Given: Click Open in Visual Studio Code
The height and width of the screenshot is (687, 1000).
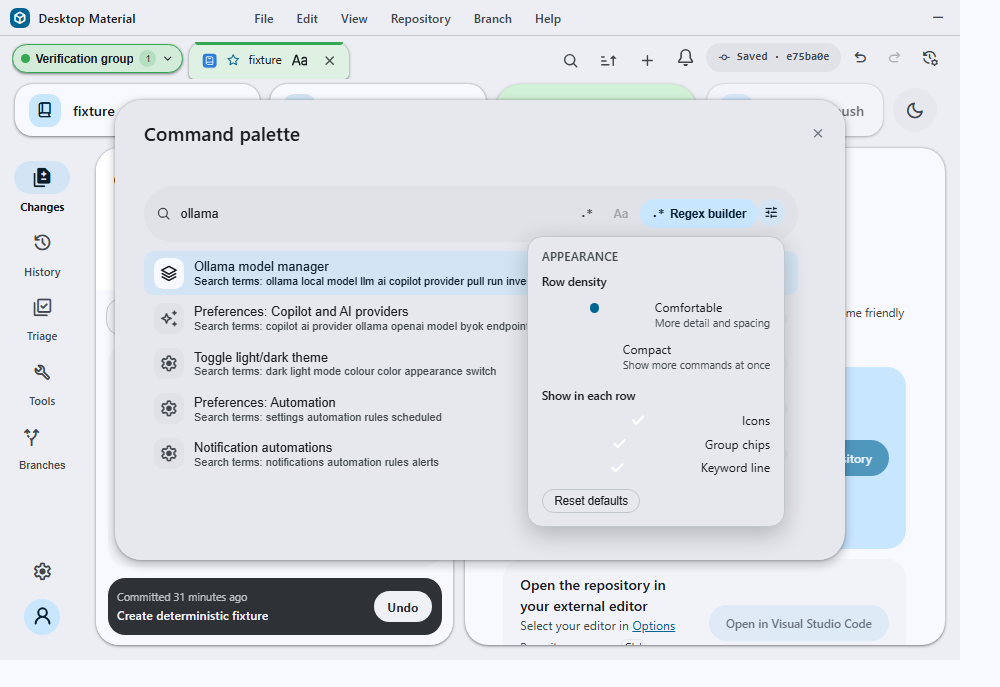Looking at the screenshot, I should coord(798,624).
